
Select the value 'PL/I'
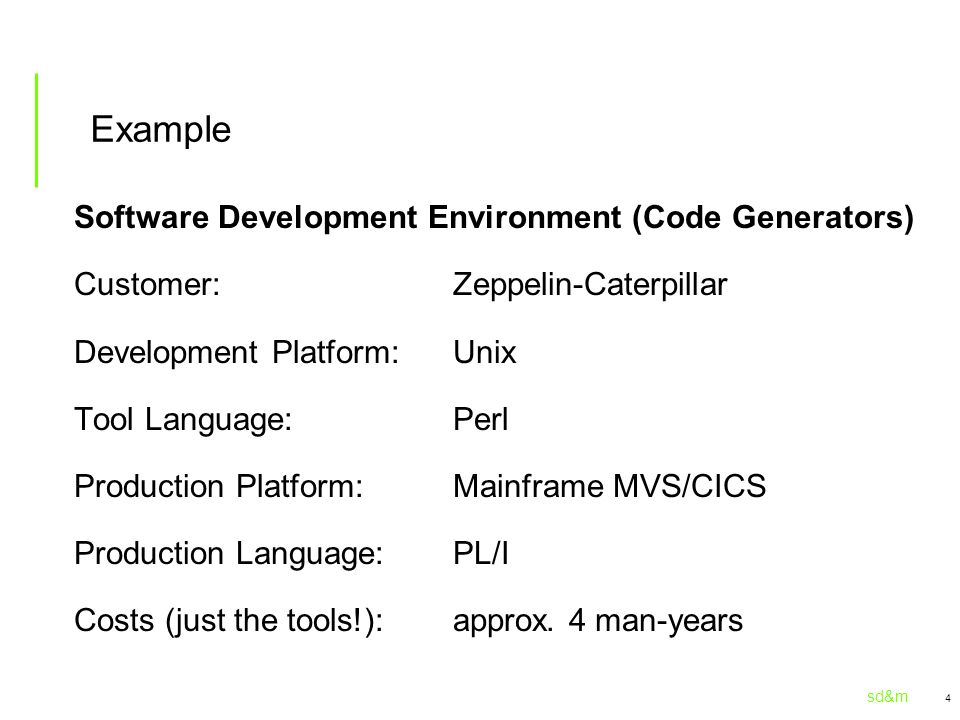(481, 553)
